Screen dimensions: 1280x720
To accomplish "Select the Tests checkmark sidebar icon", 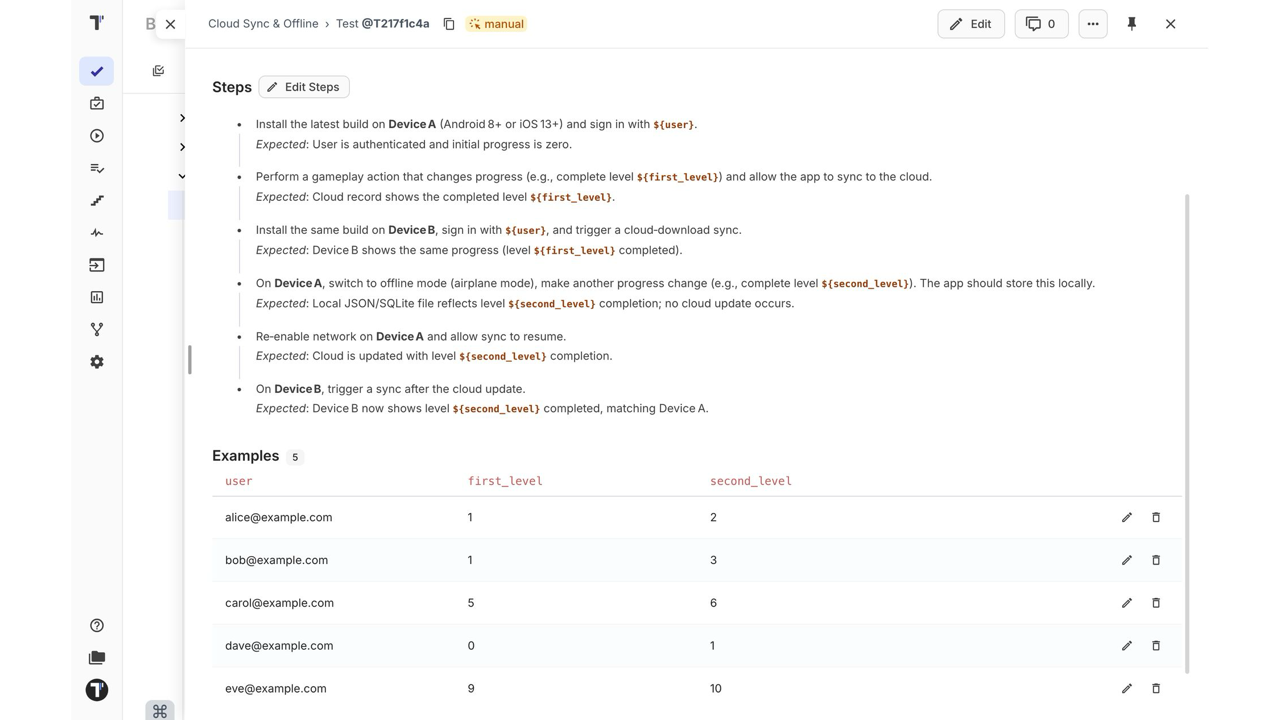I will pos(97,71).
